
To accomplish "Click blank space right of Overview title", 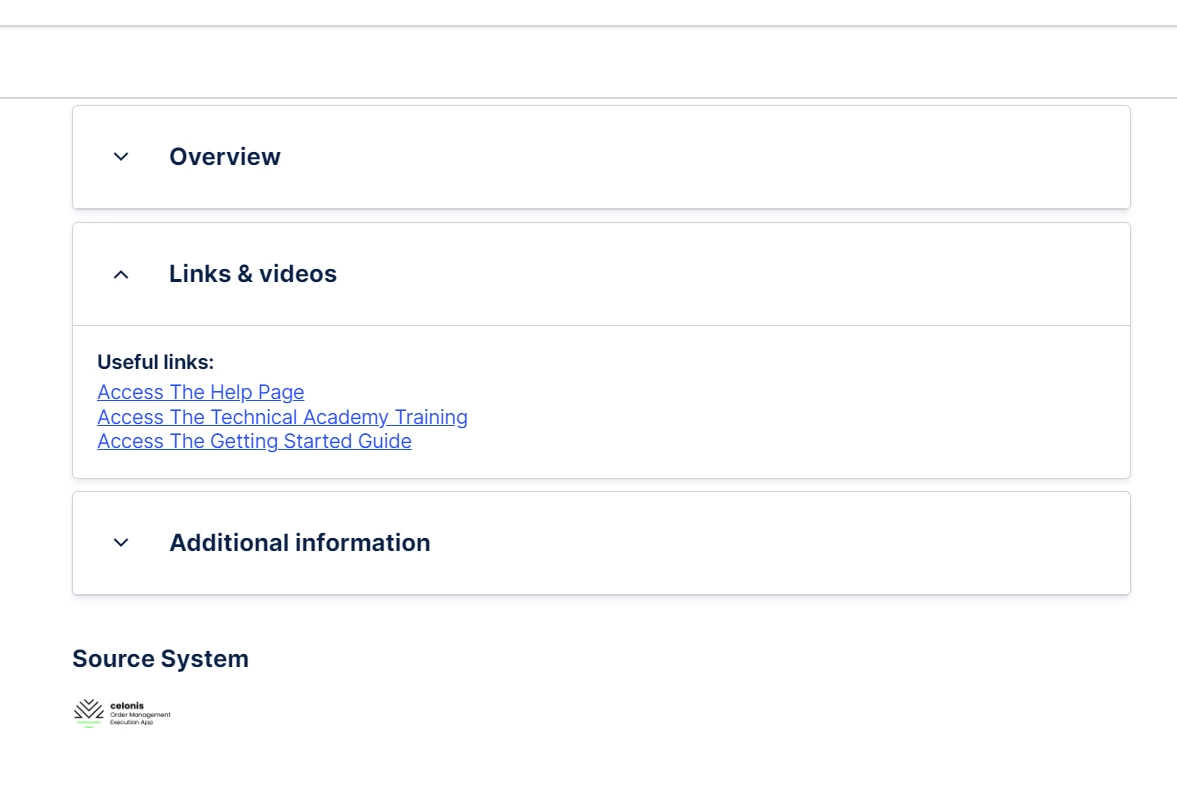I will pyautogui.click(x=700, y=157).
